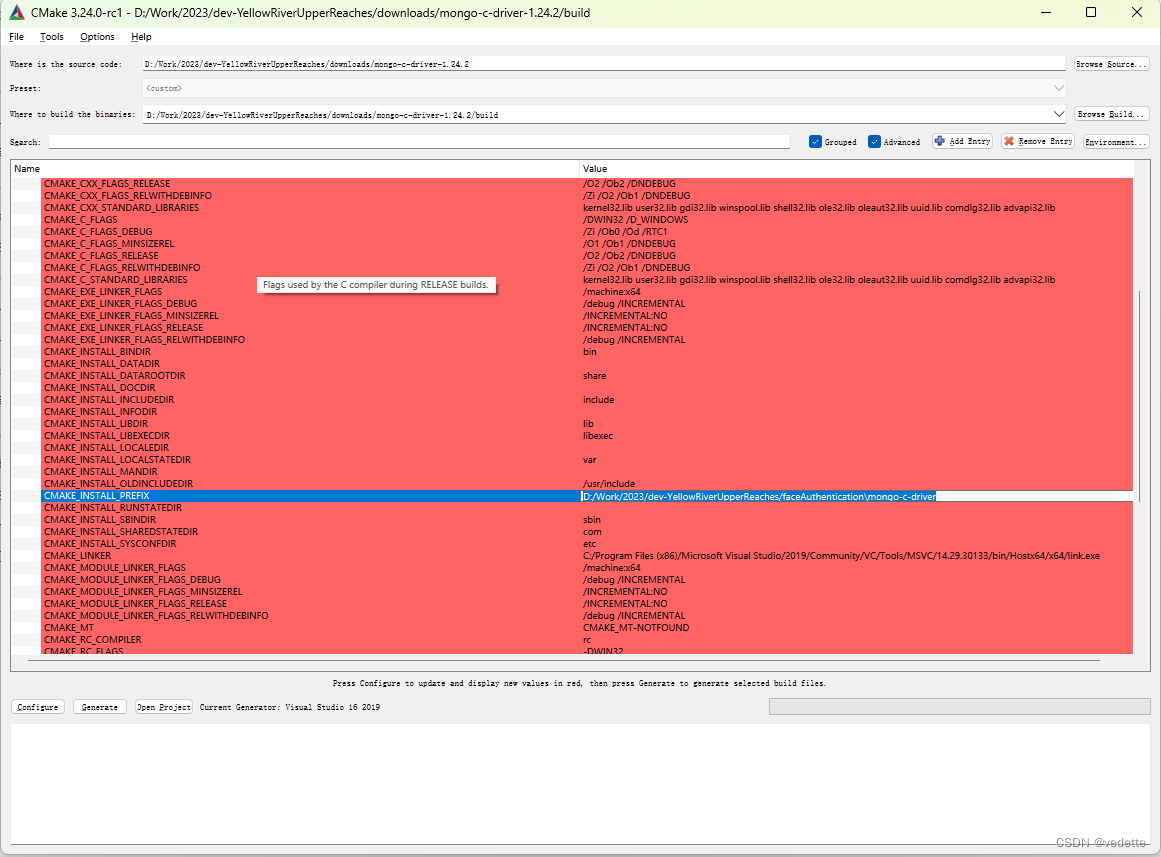Open the Environment dialog

point(1118,141)
